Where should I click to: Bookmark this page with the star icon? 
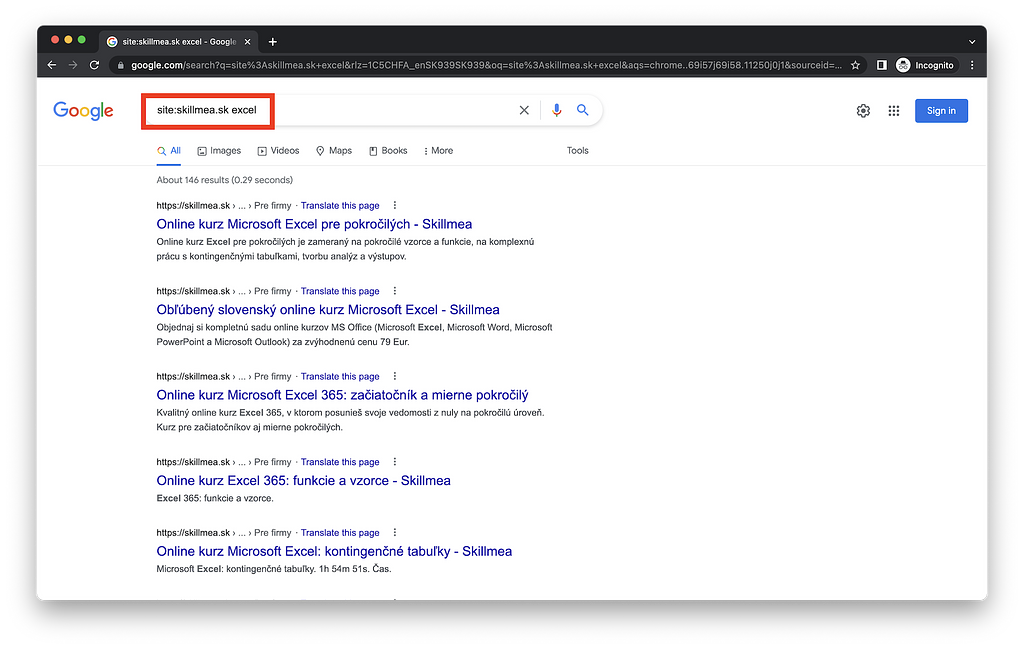pos(855,65)
